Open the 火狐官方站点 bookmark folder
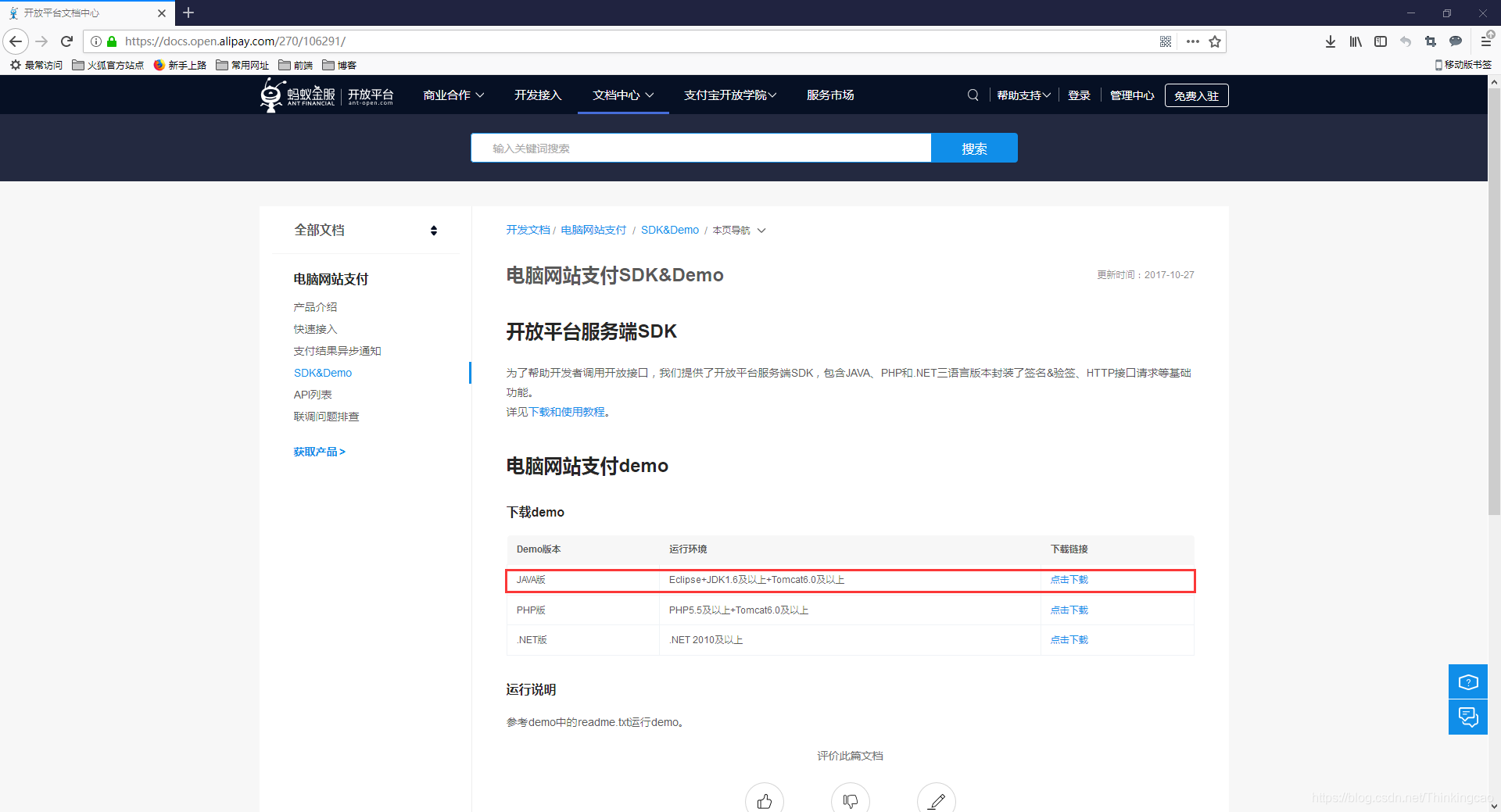Image resolution: width=1501 pixels, height=812 pixels. pyautogui.click(x=108, y=65)
